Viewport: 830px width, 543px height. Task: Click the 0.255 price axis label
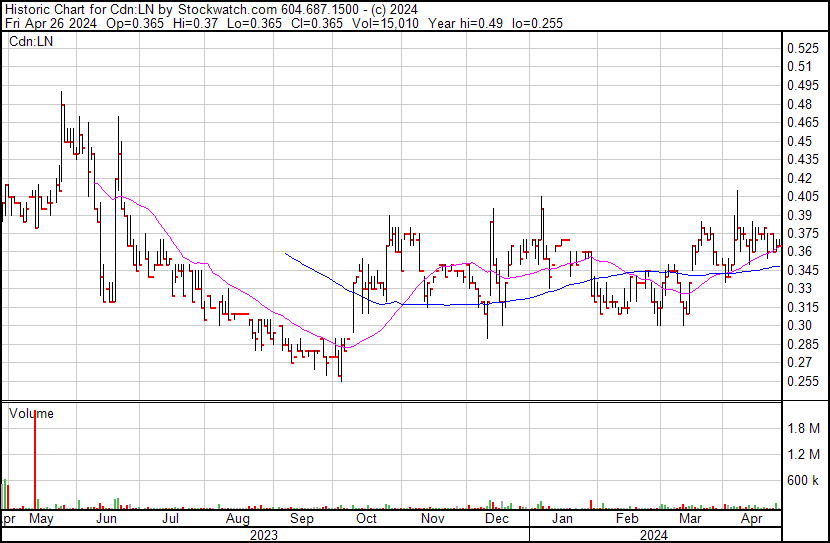[803, 381]
